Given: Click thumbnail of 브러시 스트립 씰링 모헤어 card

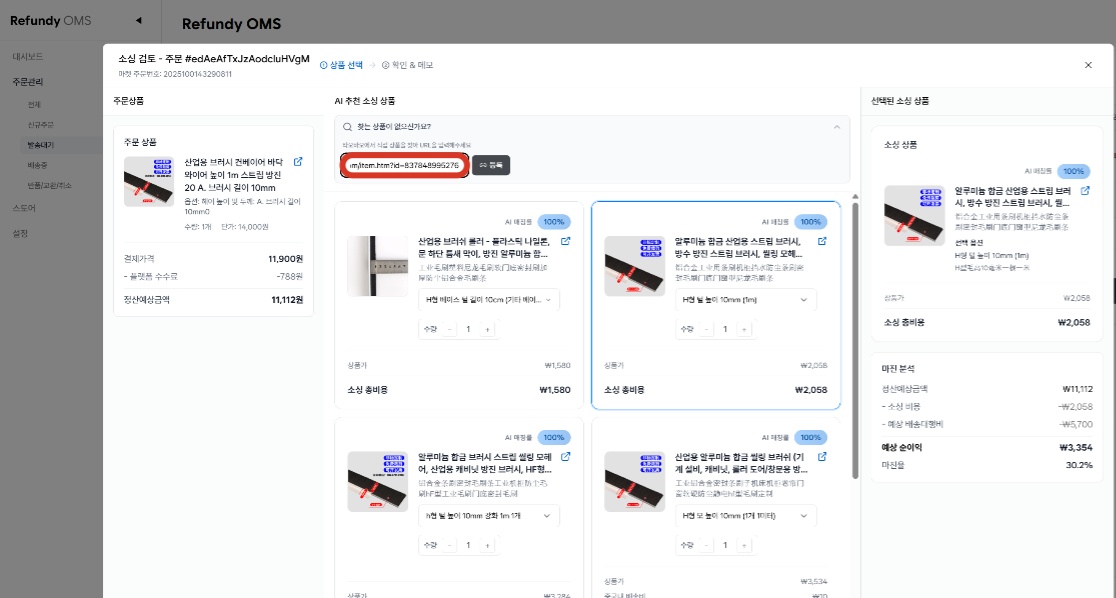Looking at the screenshot, I should click(x=378, y=481).
